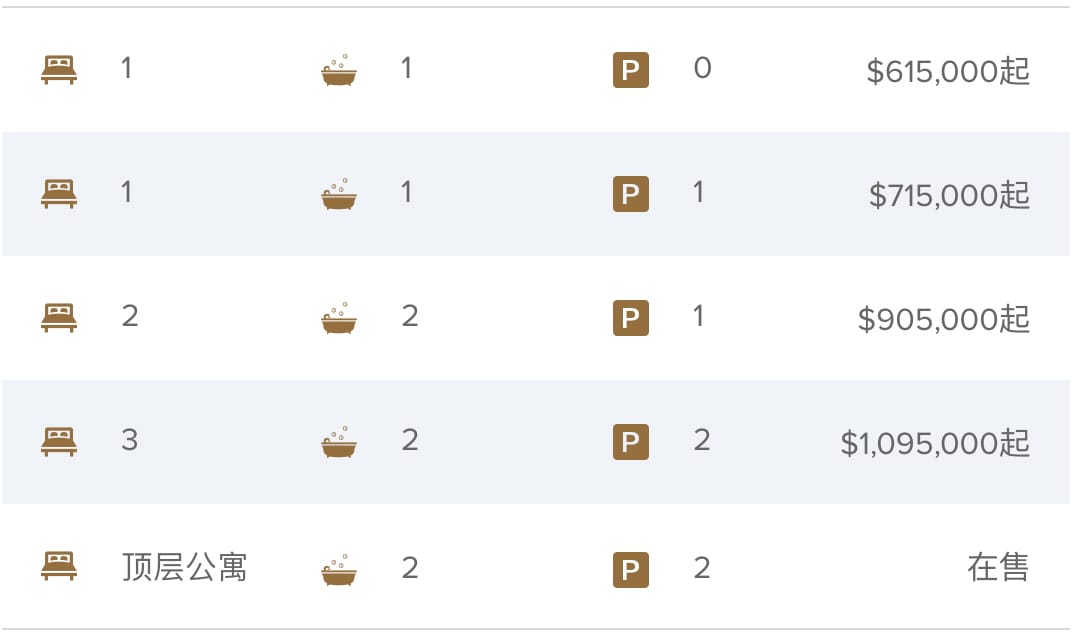1076x636 pixels.
Task: Click the parking P icon in the $615,000 row
Action: 631,70
